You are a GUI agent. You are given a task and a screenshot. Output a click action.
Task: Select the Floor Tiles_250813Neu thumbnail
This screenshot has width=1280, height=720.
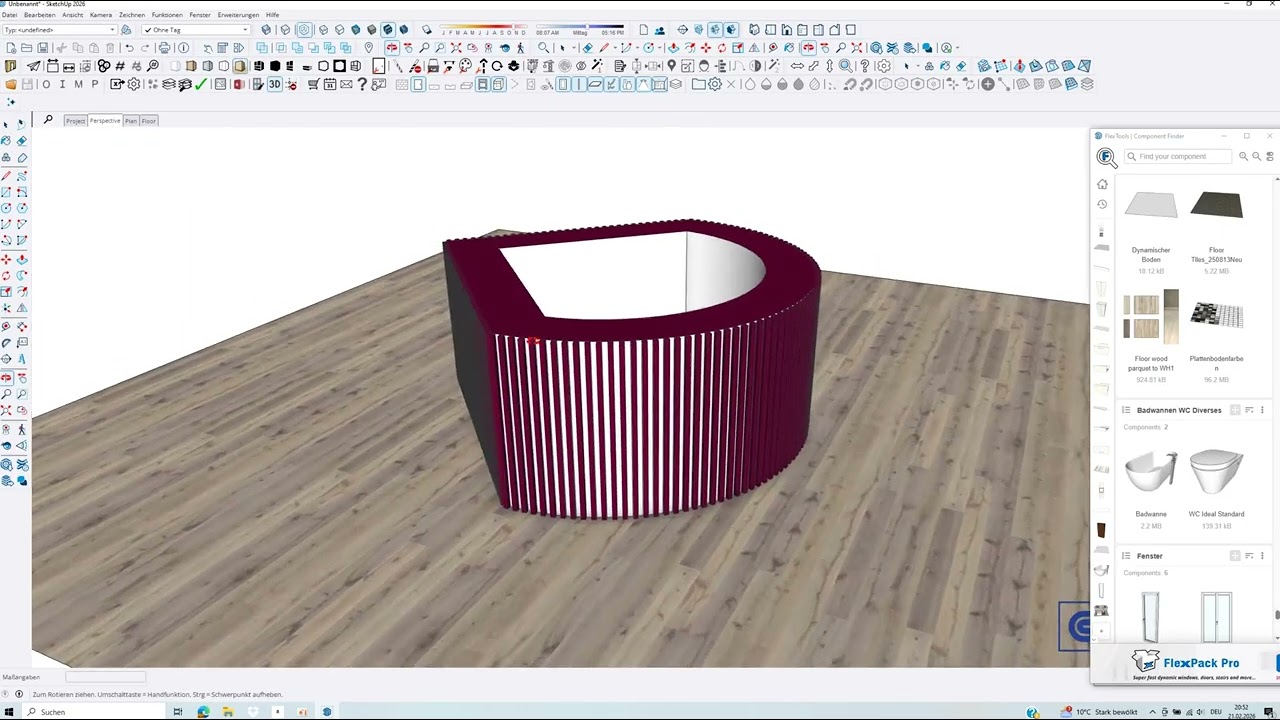coord(1216,205)
